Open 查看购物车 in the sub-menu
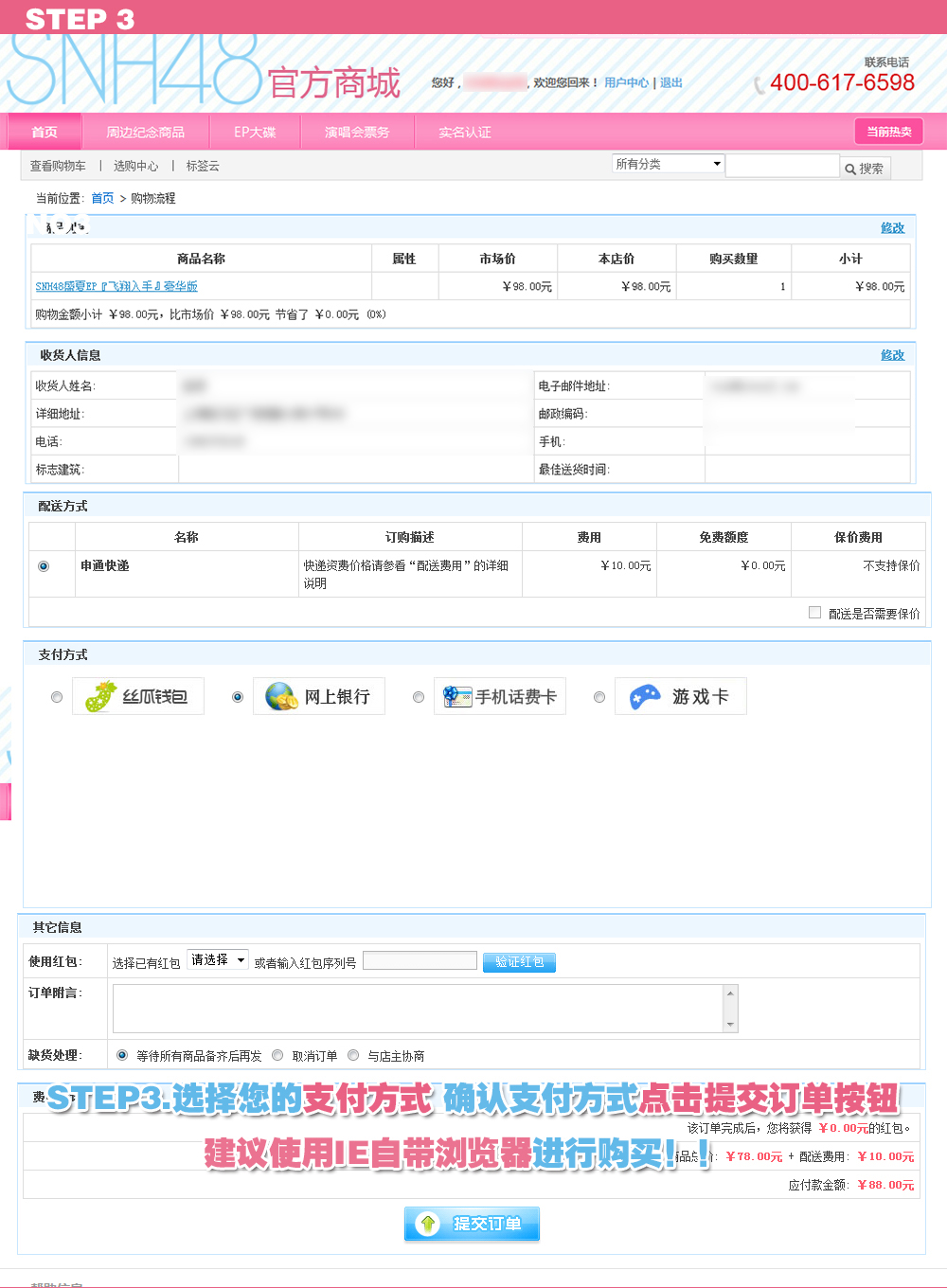This screenshot has width=947, height=1288. point(58,166)
